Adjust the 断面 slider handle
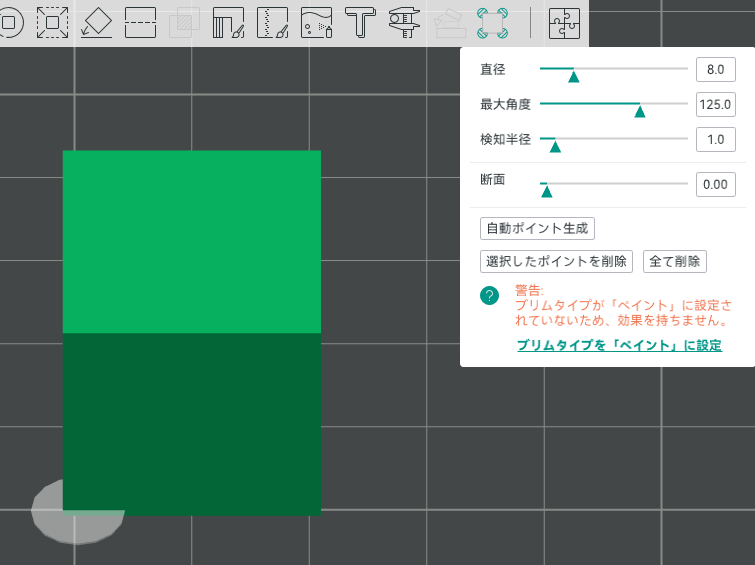Image resolution: width=755 pixels, height=565 pixels. point(547,191)
